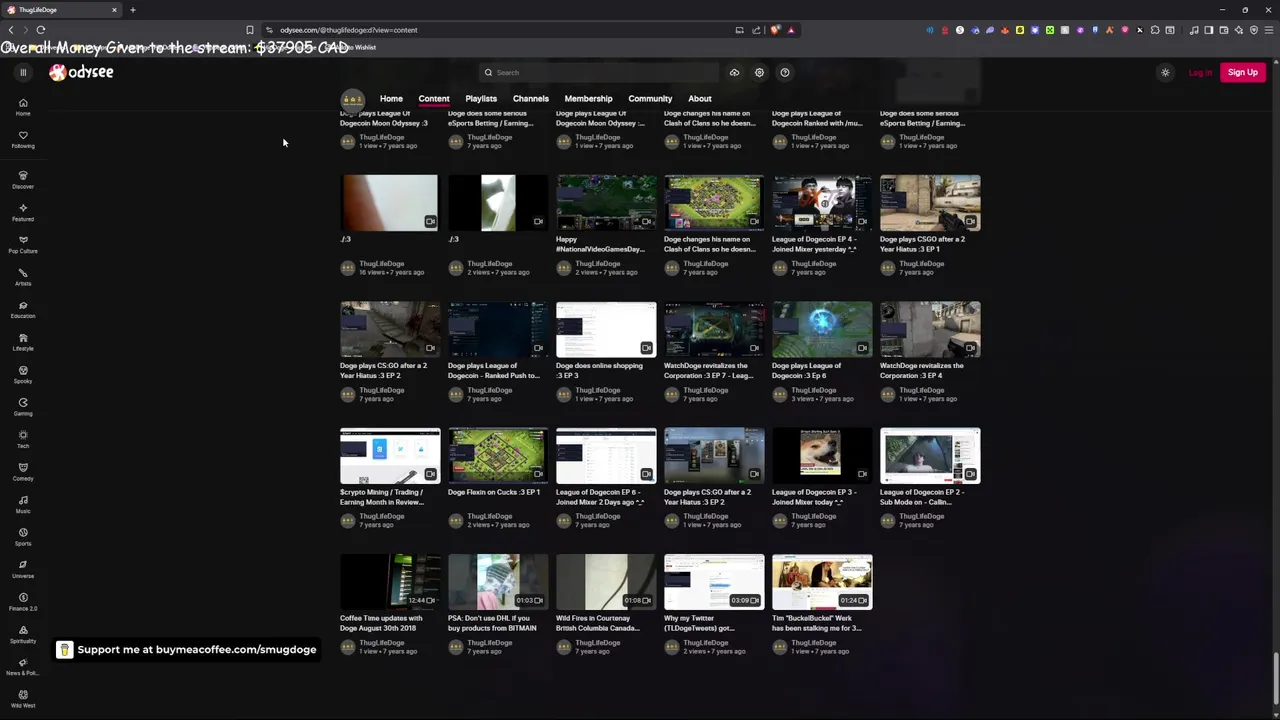Open the Education category
Screen dimensions: 1280x720
coord(23,310)
